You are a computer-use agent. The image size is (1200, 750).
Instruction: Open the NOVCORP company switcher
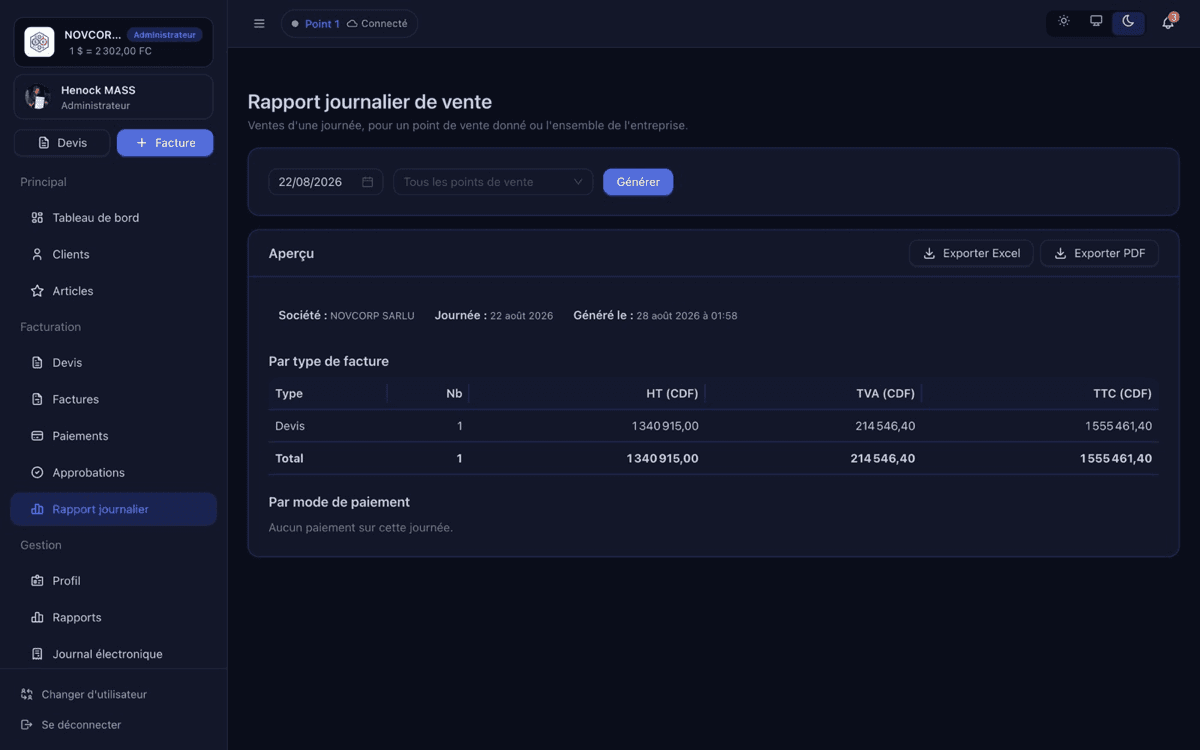tap(114, 42)
